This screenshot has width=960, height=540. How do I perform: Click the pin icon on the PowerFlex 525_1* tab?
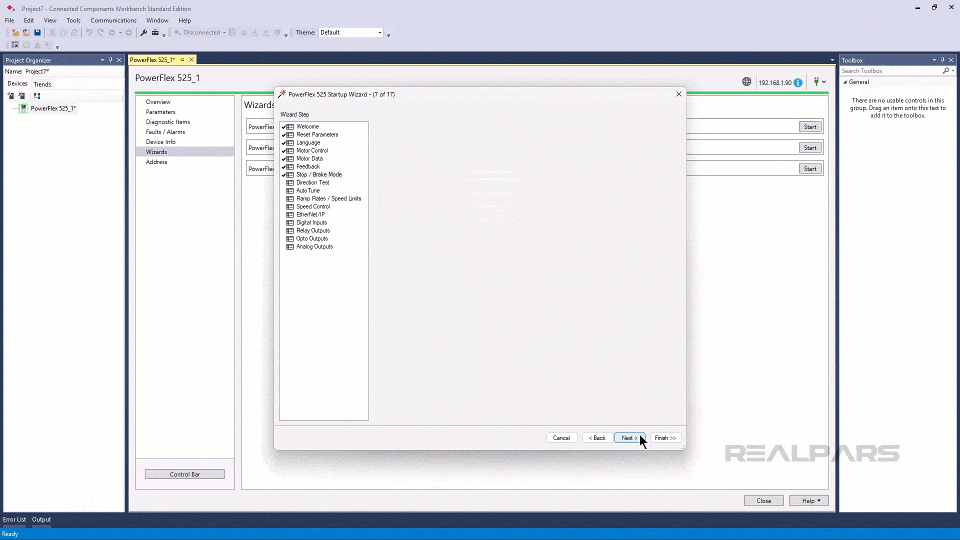coord(182,59)
